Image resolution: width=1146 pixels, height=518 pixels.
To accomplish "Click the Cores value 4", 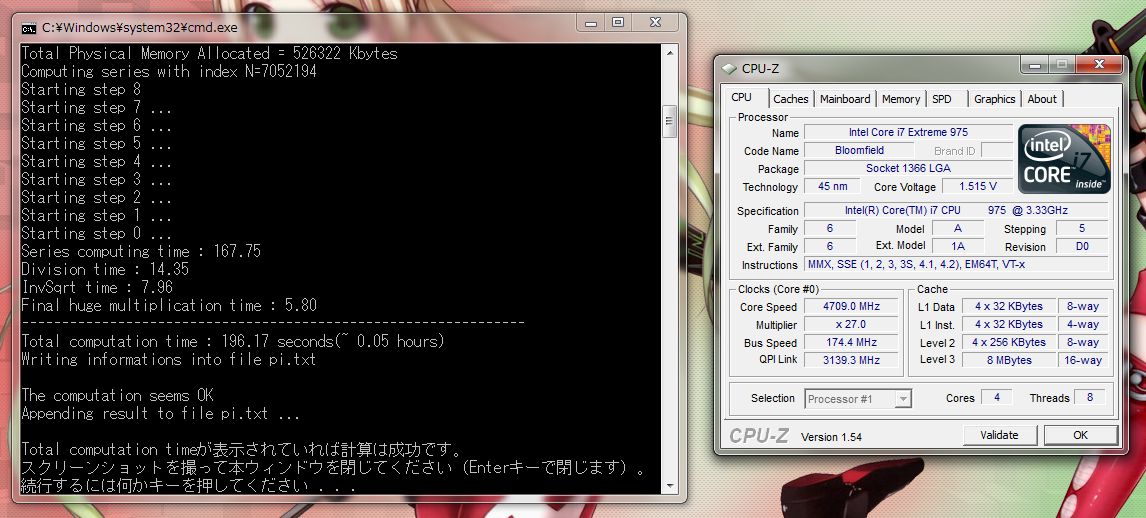I will pos(997,398).
